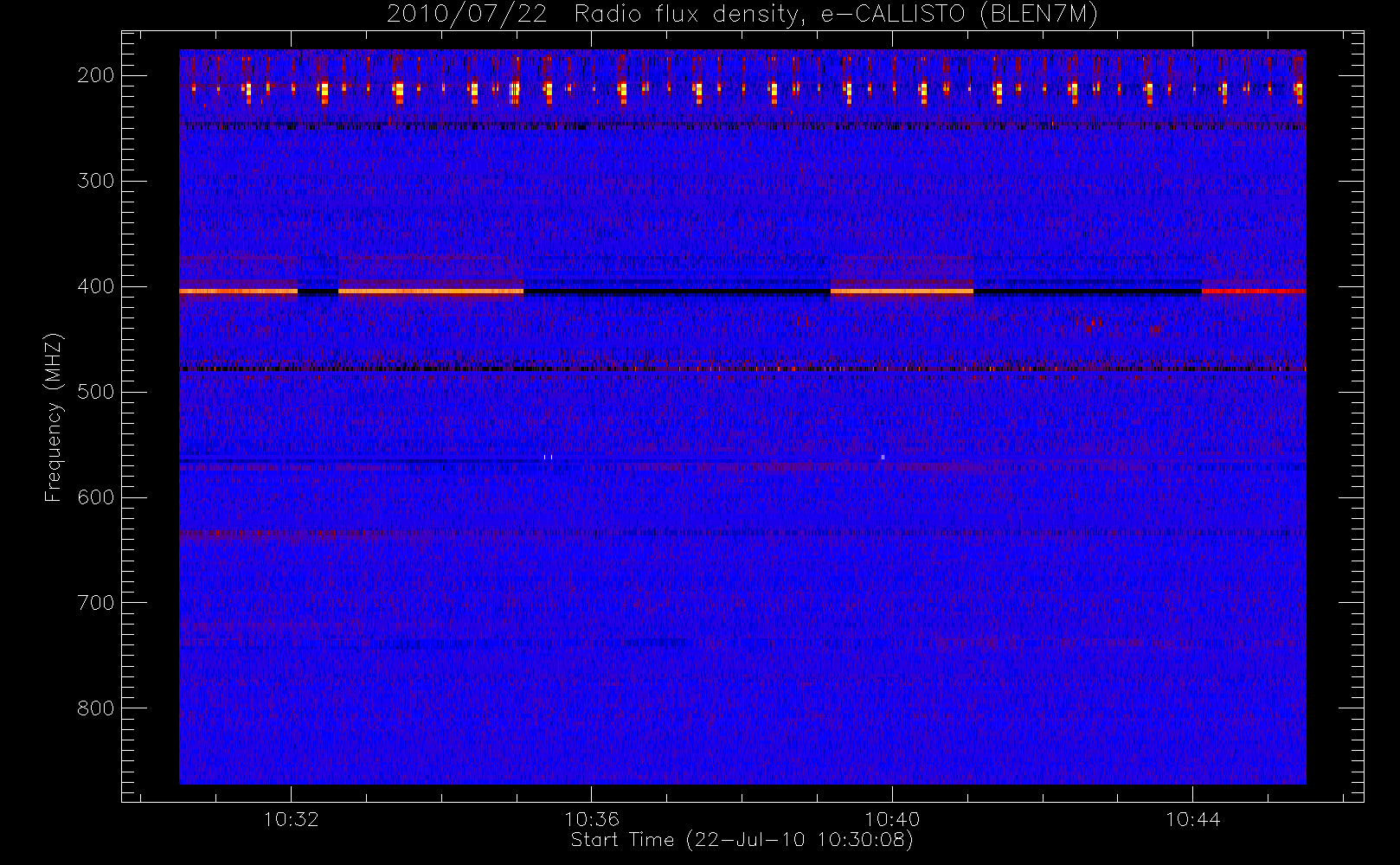The height and width of the screenshot is (865, 1400).
Task: Click the 'Frequency (MHZ)' axis label
Action: (x=54, y=417)
